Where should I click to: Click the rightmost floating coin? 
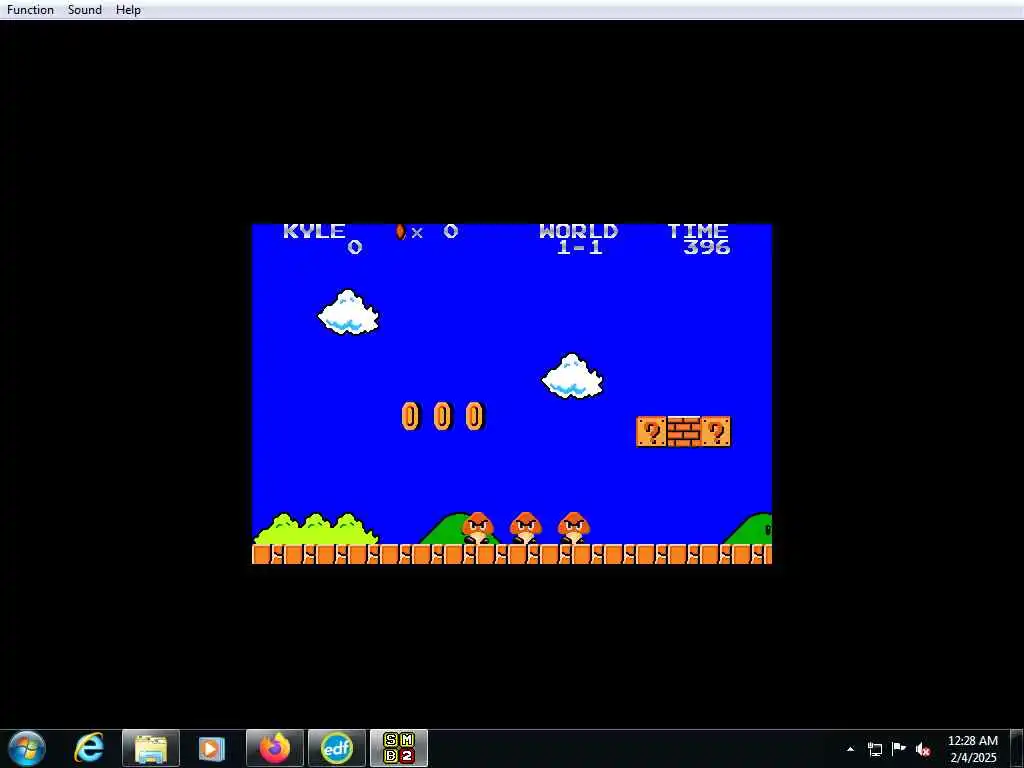pos(475,416)
